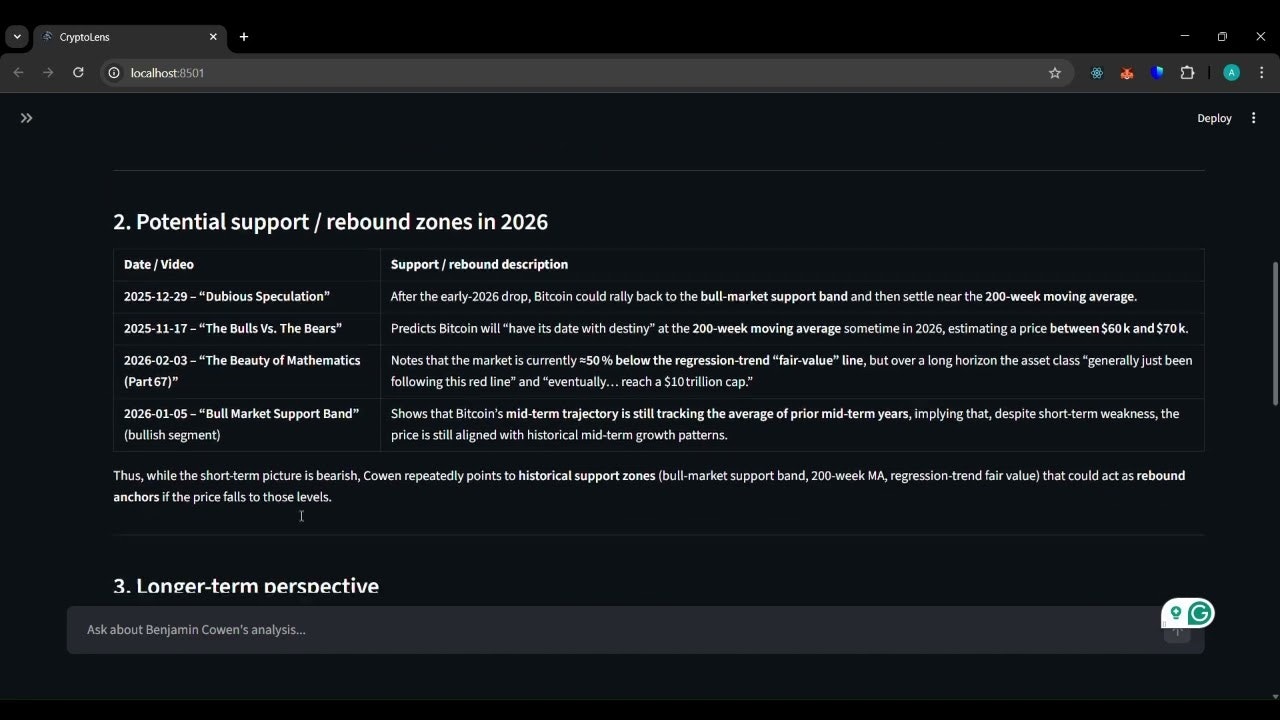Viewport: 1280px width, 720px height.
Task: Select the "Bull Market Support Band" cell
Action: click(247, 424)
